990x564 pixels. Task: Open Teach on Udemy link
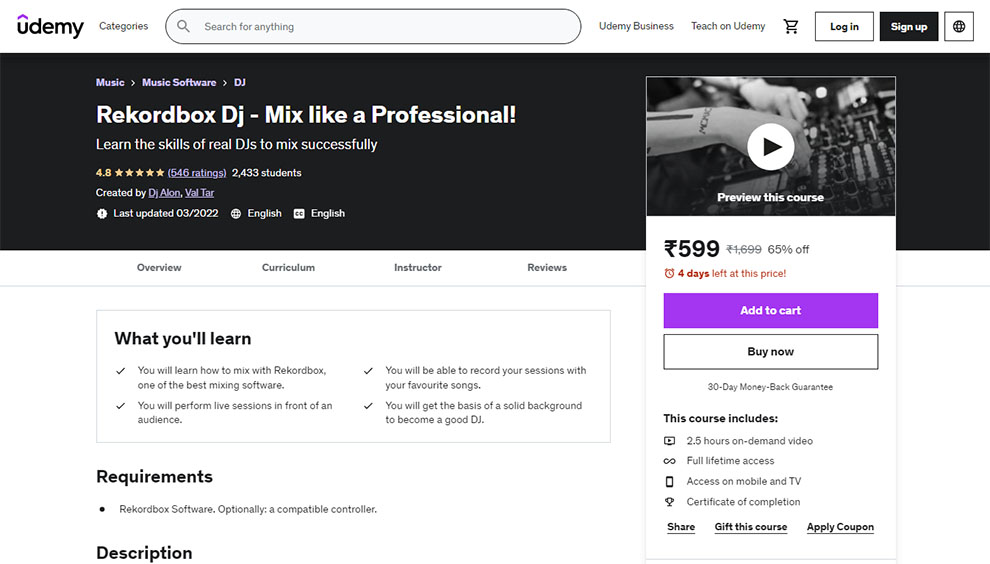[728, 26]
